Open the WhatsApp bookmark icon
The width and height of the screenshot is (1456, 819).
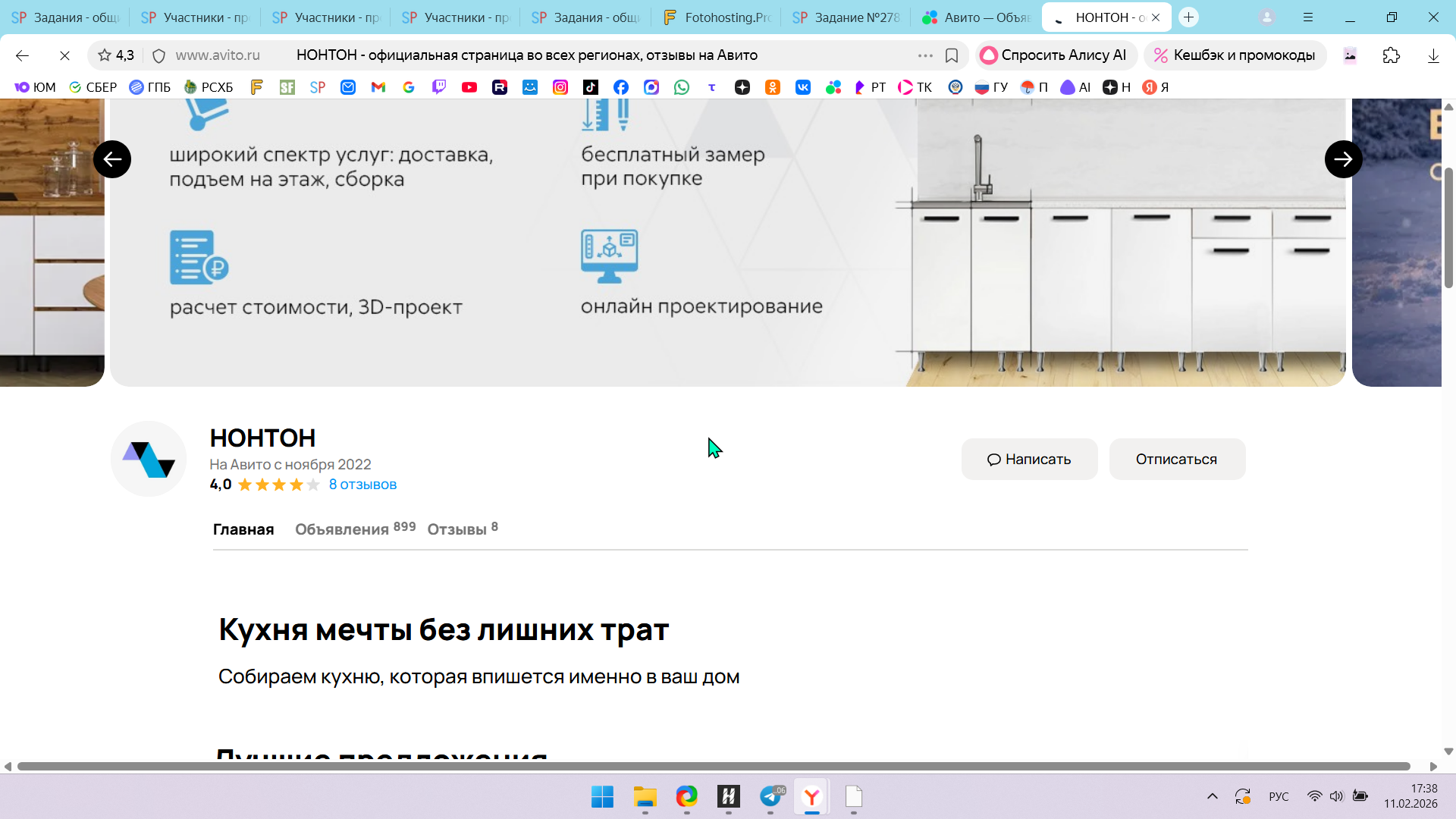682,87
